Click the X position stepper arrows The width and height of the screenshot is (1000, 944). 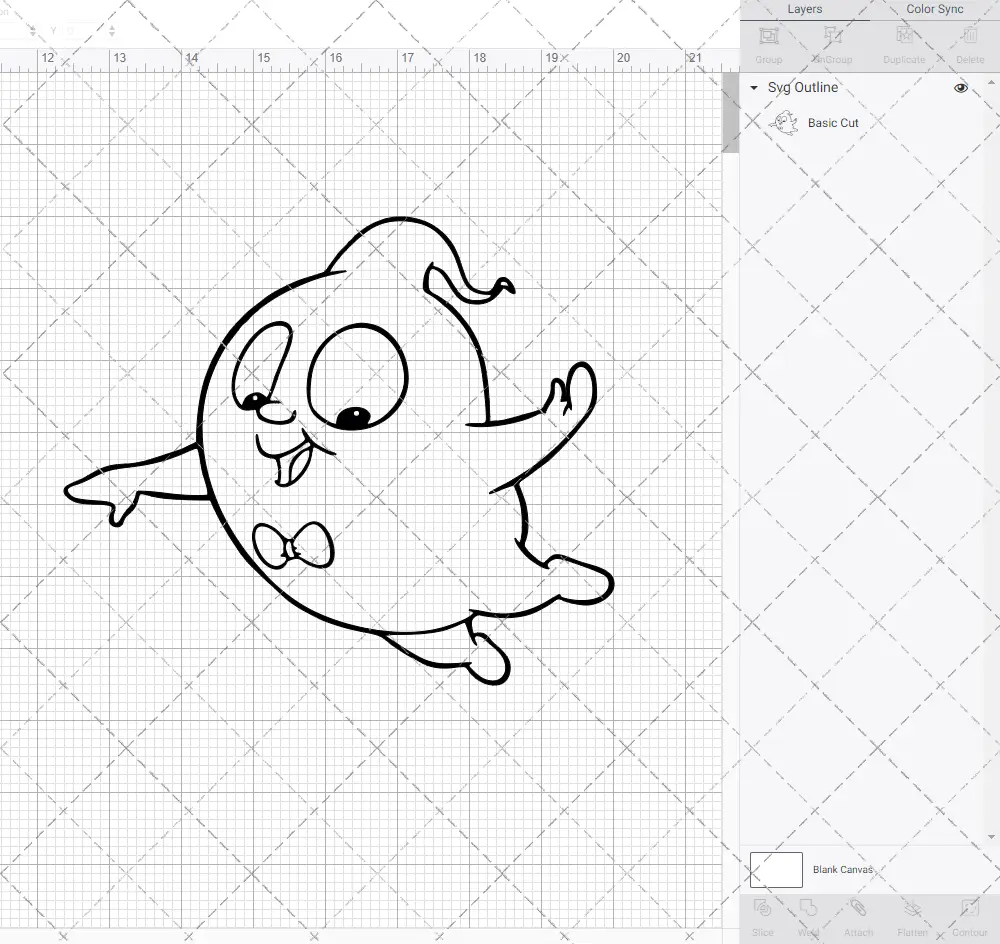[33, 31]
